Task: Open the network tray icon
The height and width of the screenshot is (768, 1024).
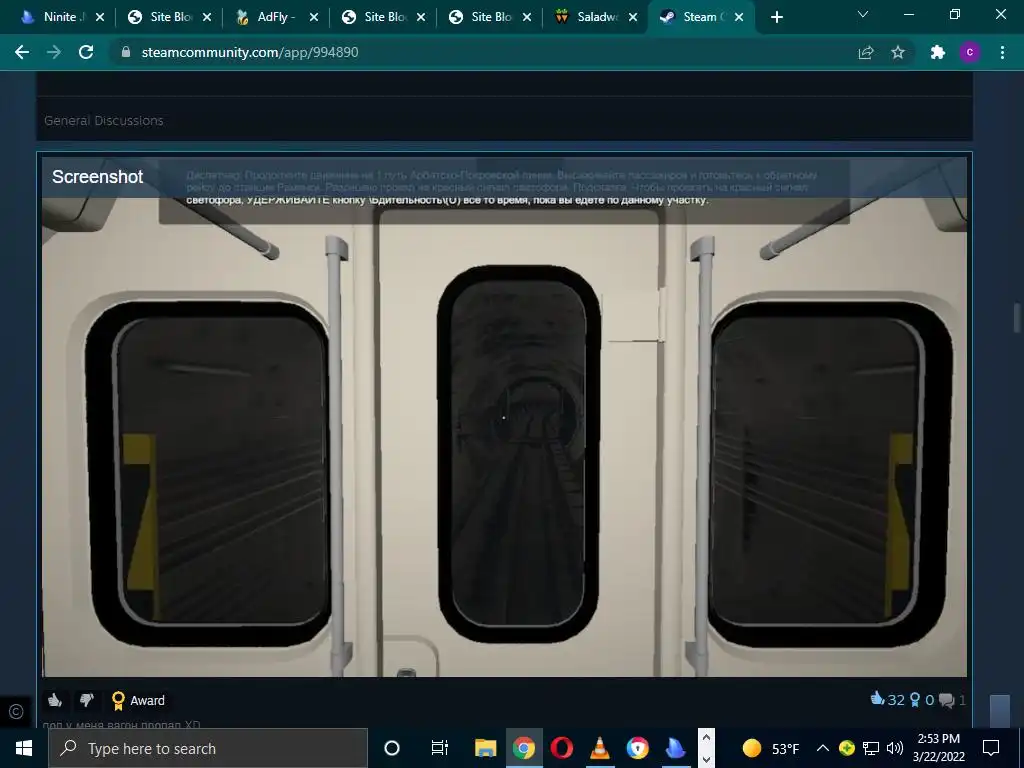Action: (x=871, y=748)
